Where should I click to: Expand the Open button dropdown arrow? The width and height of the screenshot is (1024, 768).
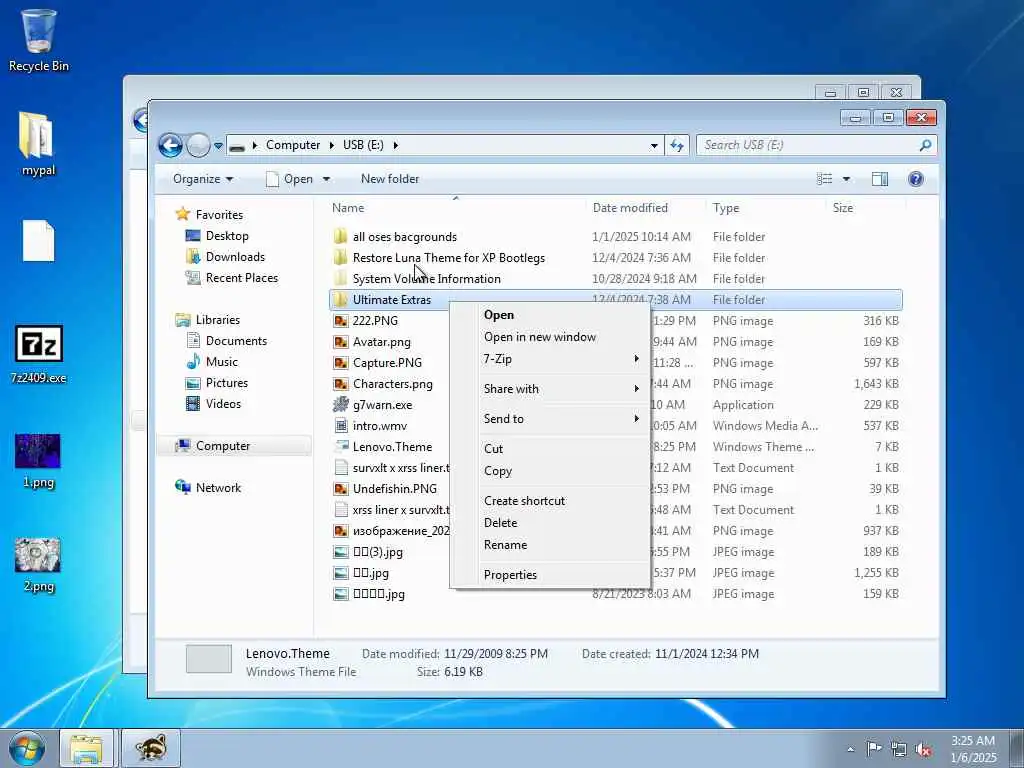click(326, 179)
